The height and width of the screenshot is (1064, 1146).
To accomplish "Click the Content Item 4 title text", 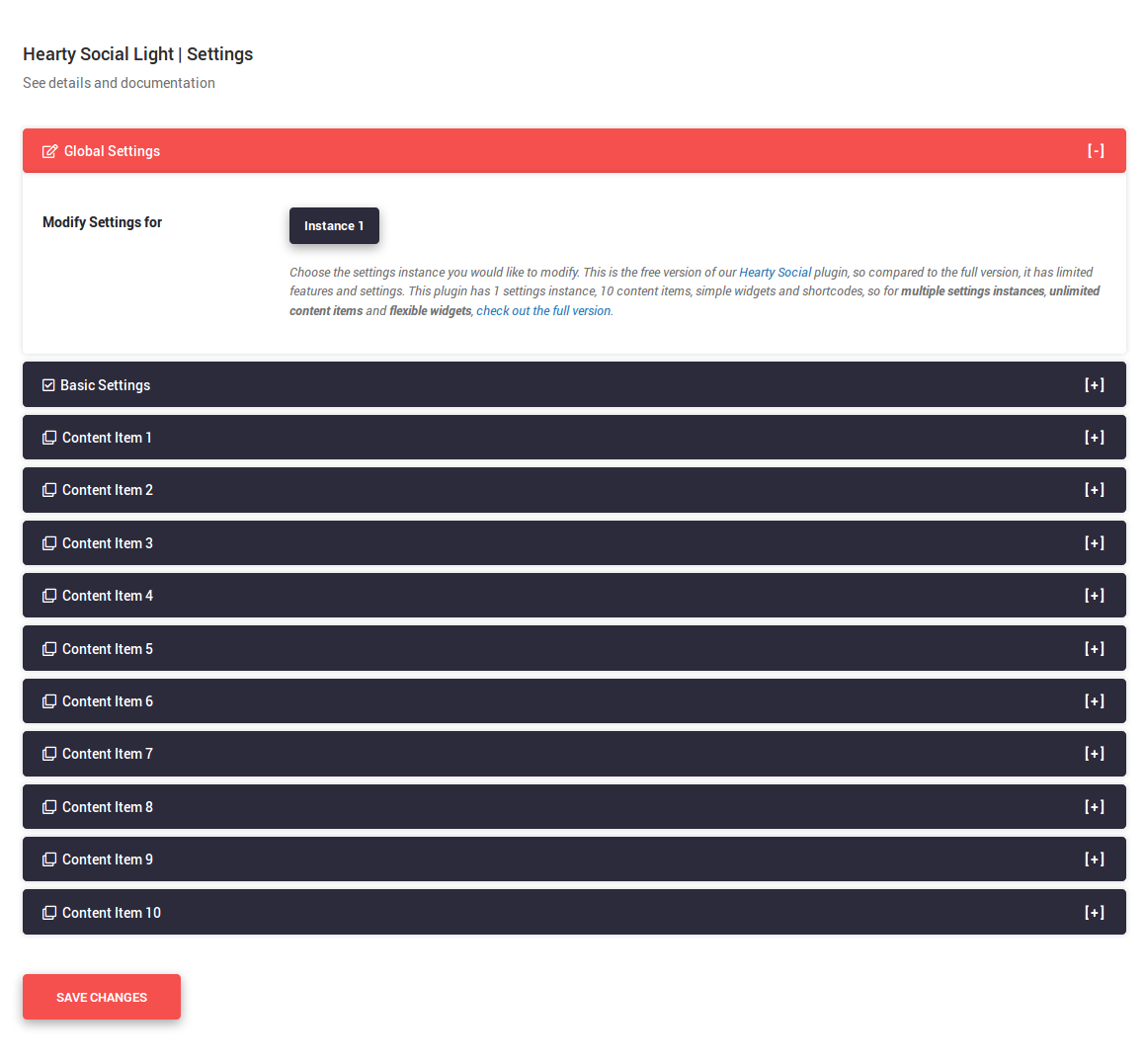I will (108, 597).
